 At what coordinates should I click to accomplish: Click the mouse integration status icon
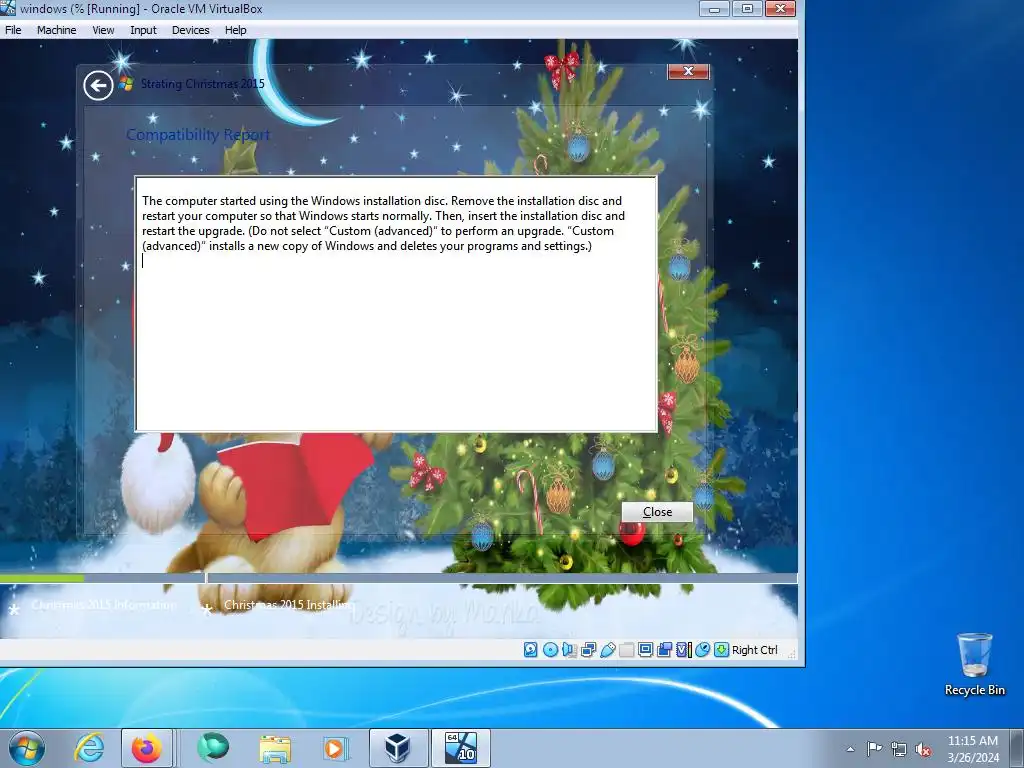[703, 650]
